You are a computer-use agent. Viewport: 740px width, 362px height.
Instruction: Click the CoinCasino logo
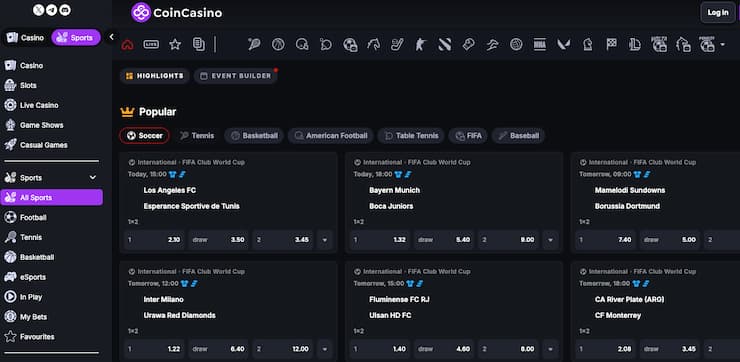pos(177,13)
